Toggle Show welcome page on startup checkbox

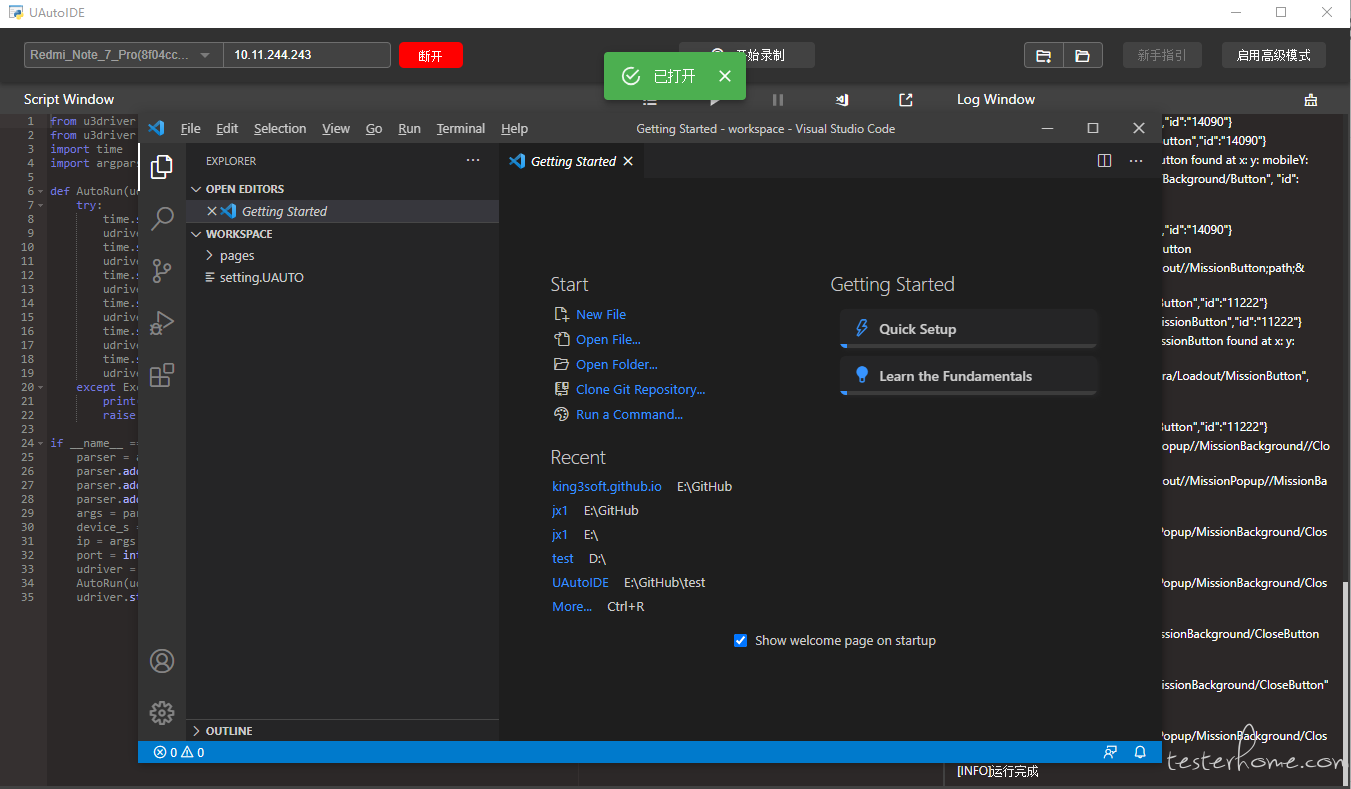(741, 640)
